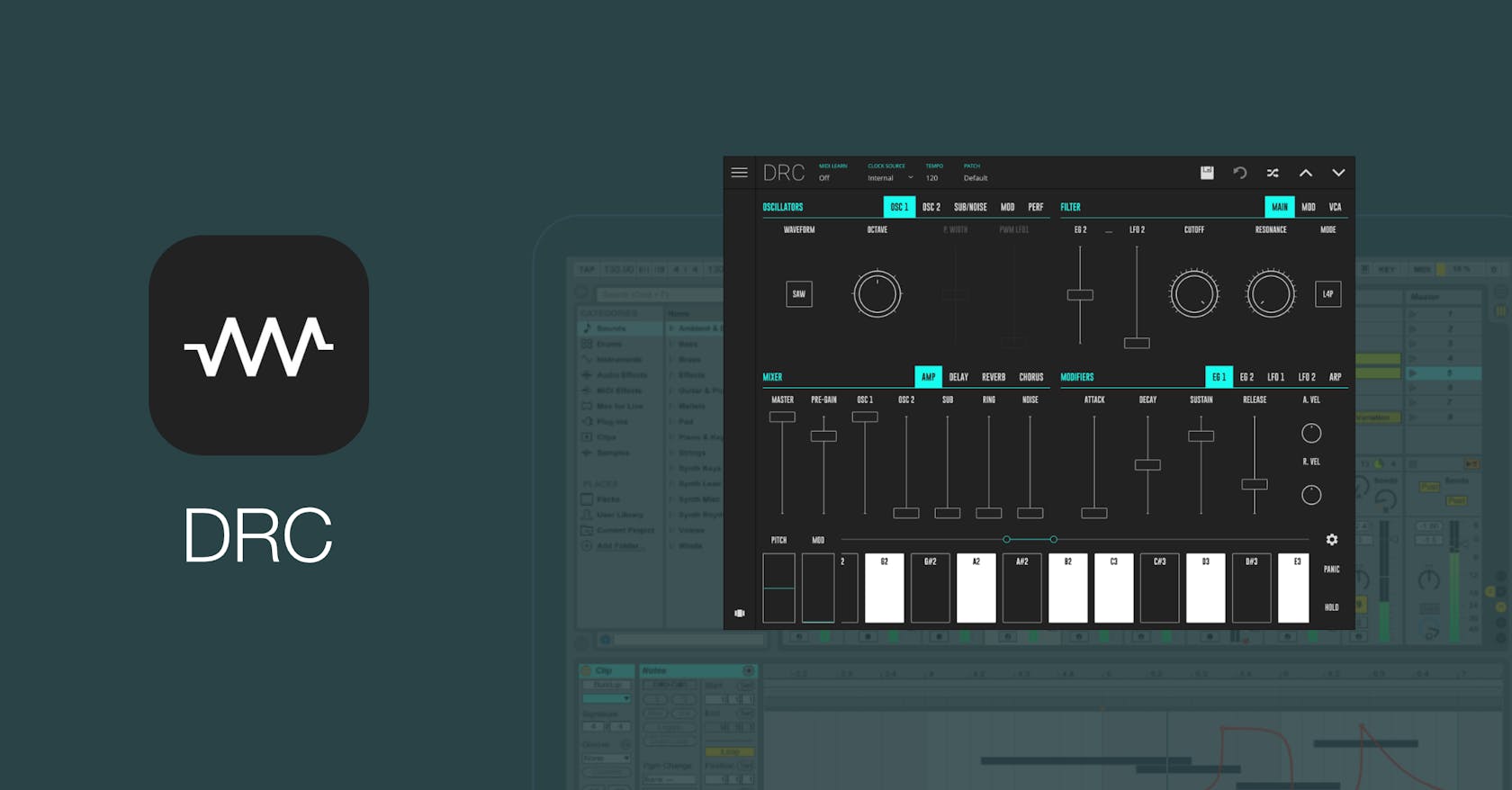Viewport: 1512px width, 790px height.
Task: Click the Pitch wheel strip
Action: [x=779, y=588]
